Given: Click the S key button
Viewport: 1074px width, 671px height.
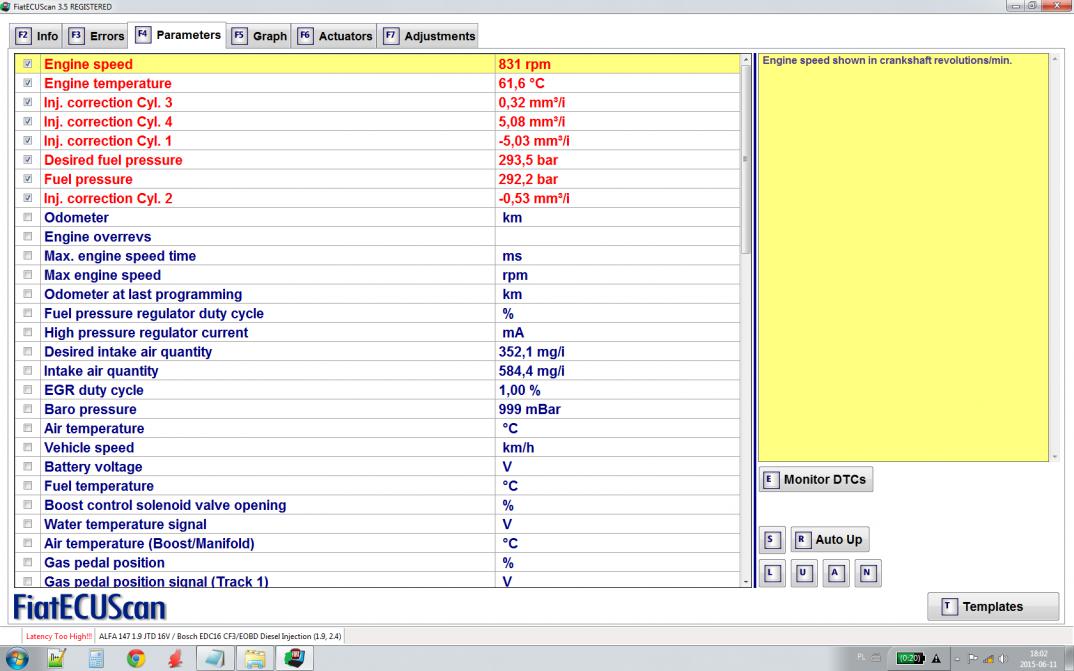Looking at the screenshot, I should tap(771, 540).
